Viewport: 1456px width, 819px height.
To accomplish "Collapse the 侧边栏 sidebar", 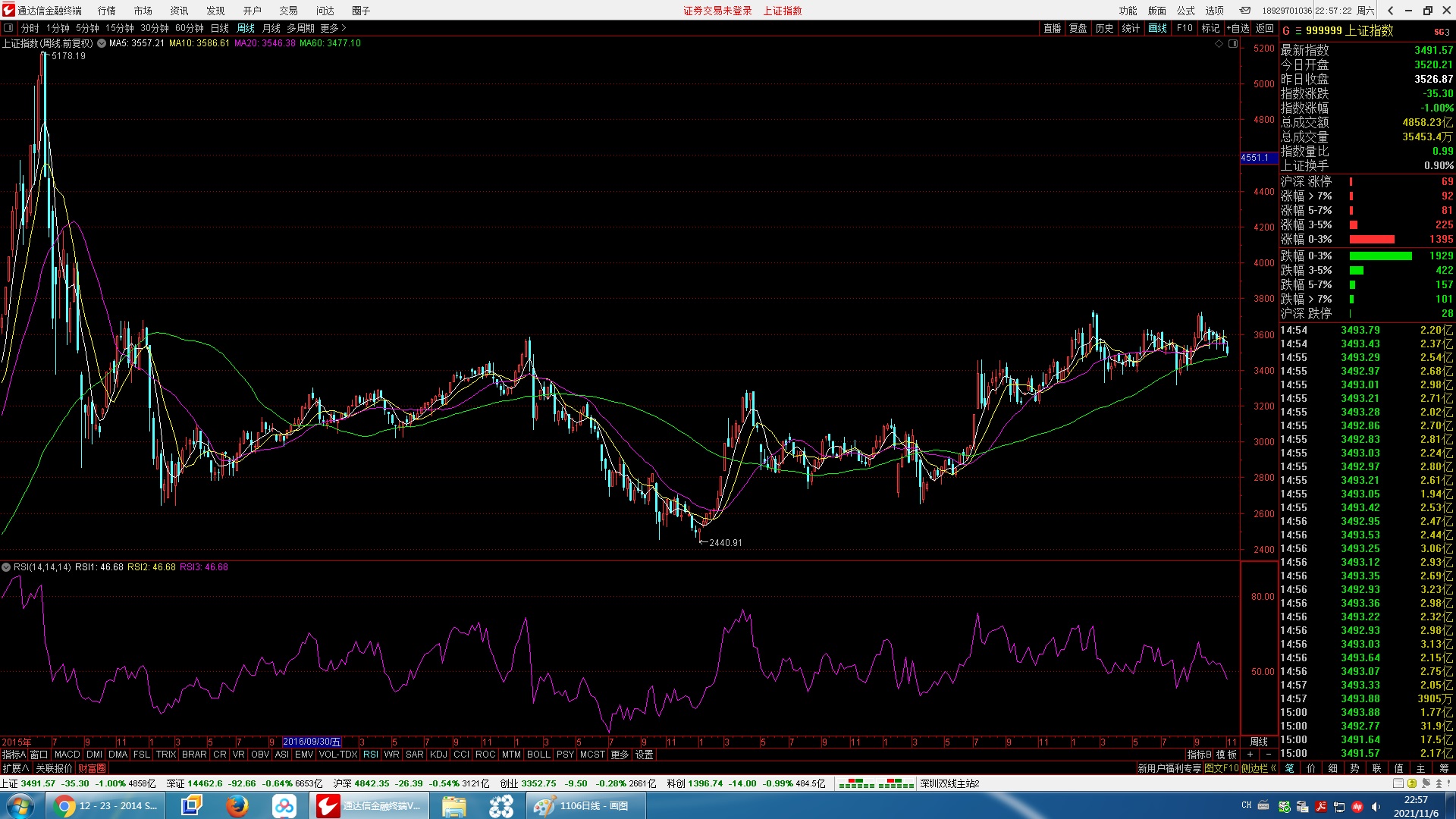I will pos(1259,768).
